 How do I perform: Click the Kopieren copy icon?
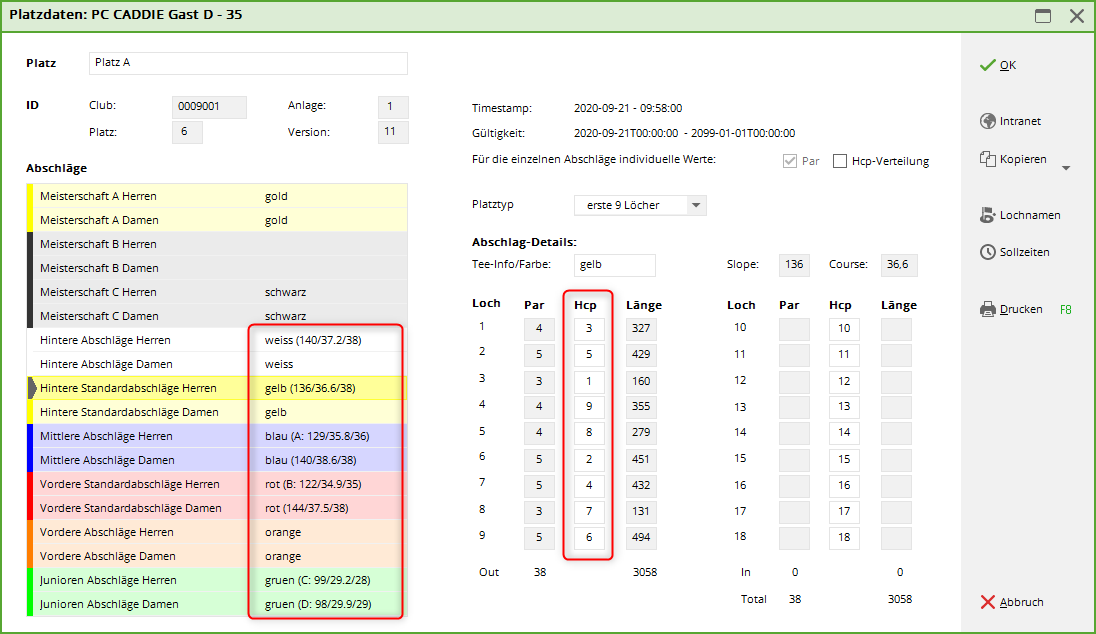988,159
